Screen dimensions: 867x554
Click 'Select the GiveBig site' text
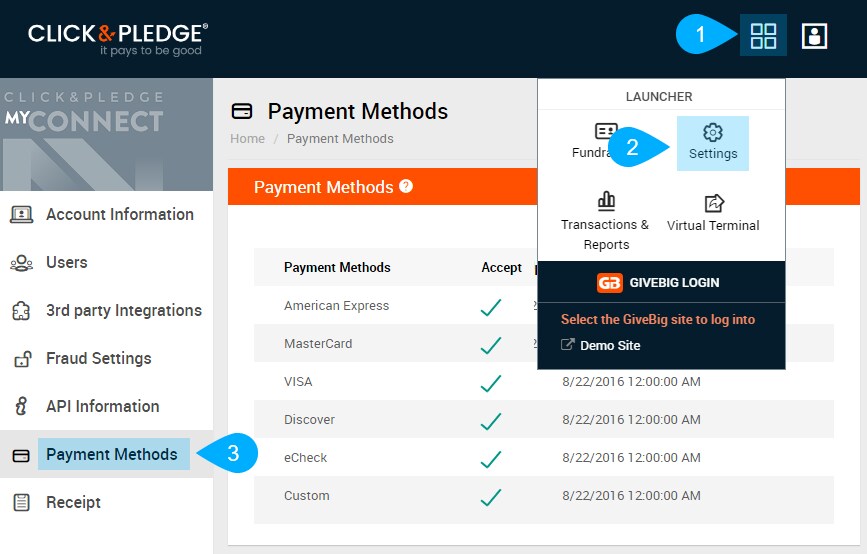657,320
